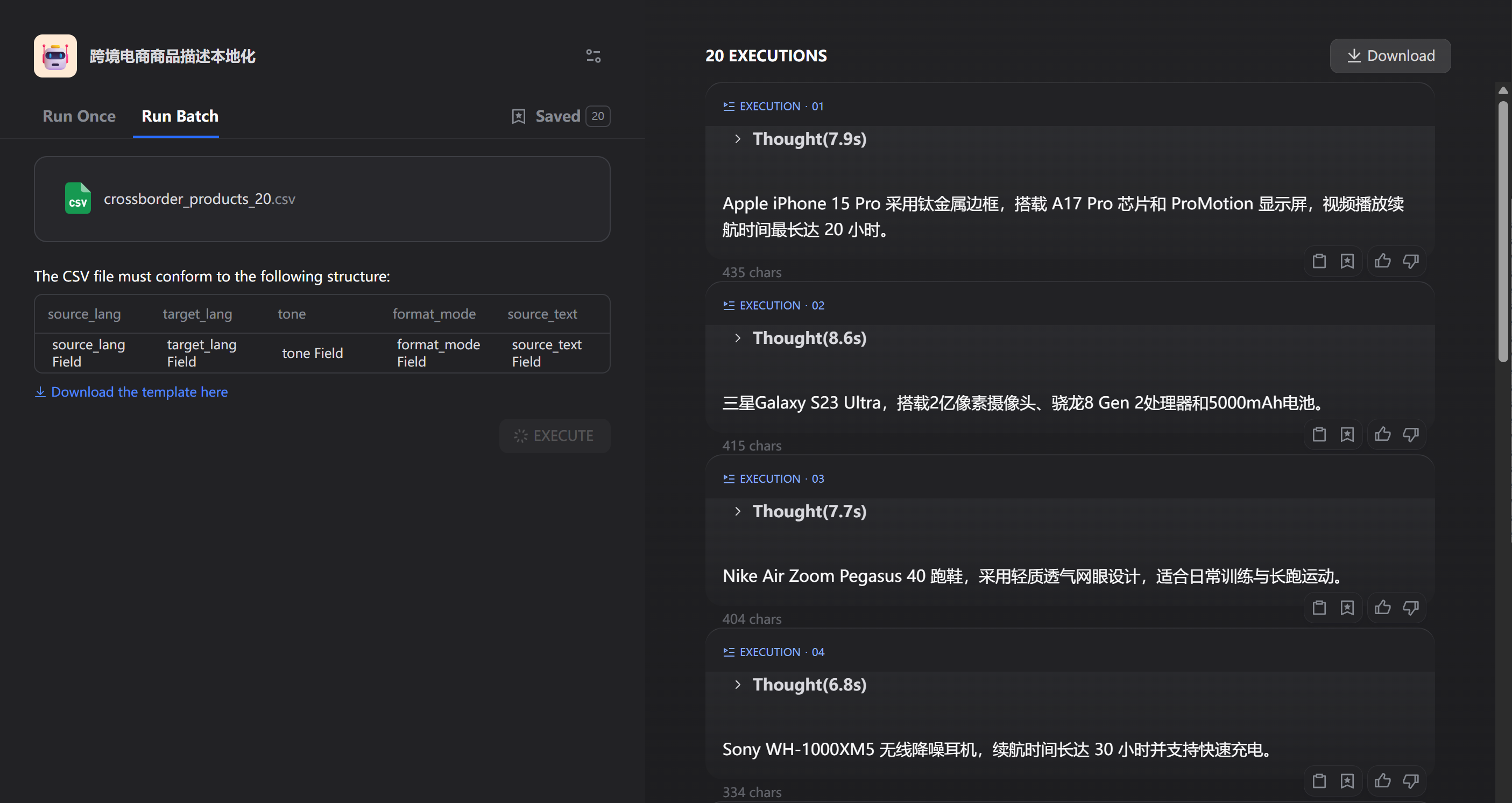Bookmark the Execution 01 result
Image resolution: width=1512 pixels, height=803 pixels.
pos(1347,260)
